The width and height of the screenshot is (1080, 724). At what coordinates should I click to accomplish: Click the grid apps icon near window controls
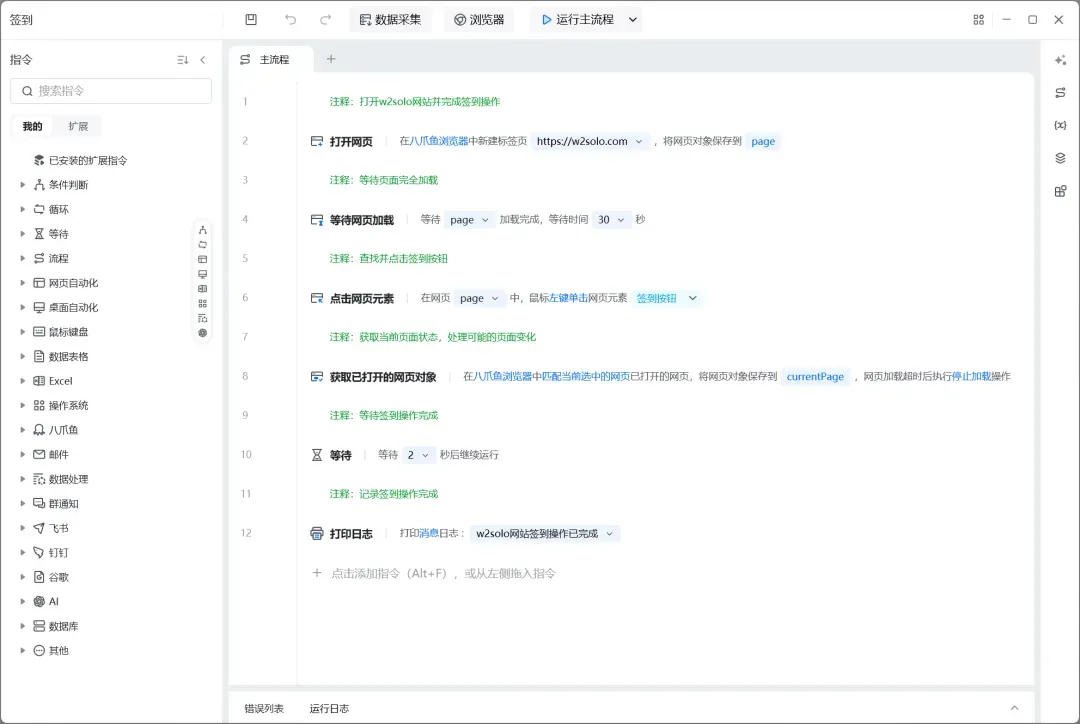point(978,19)
